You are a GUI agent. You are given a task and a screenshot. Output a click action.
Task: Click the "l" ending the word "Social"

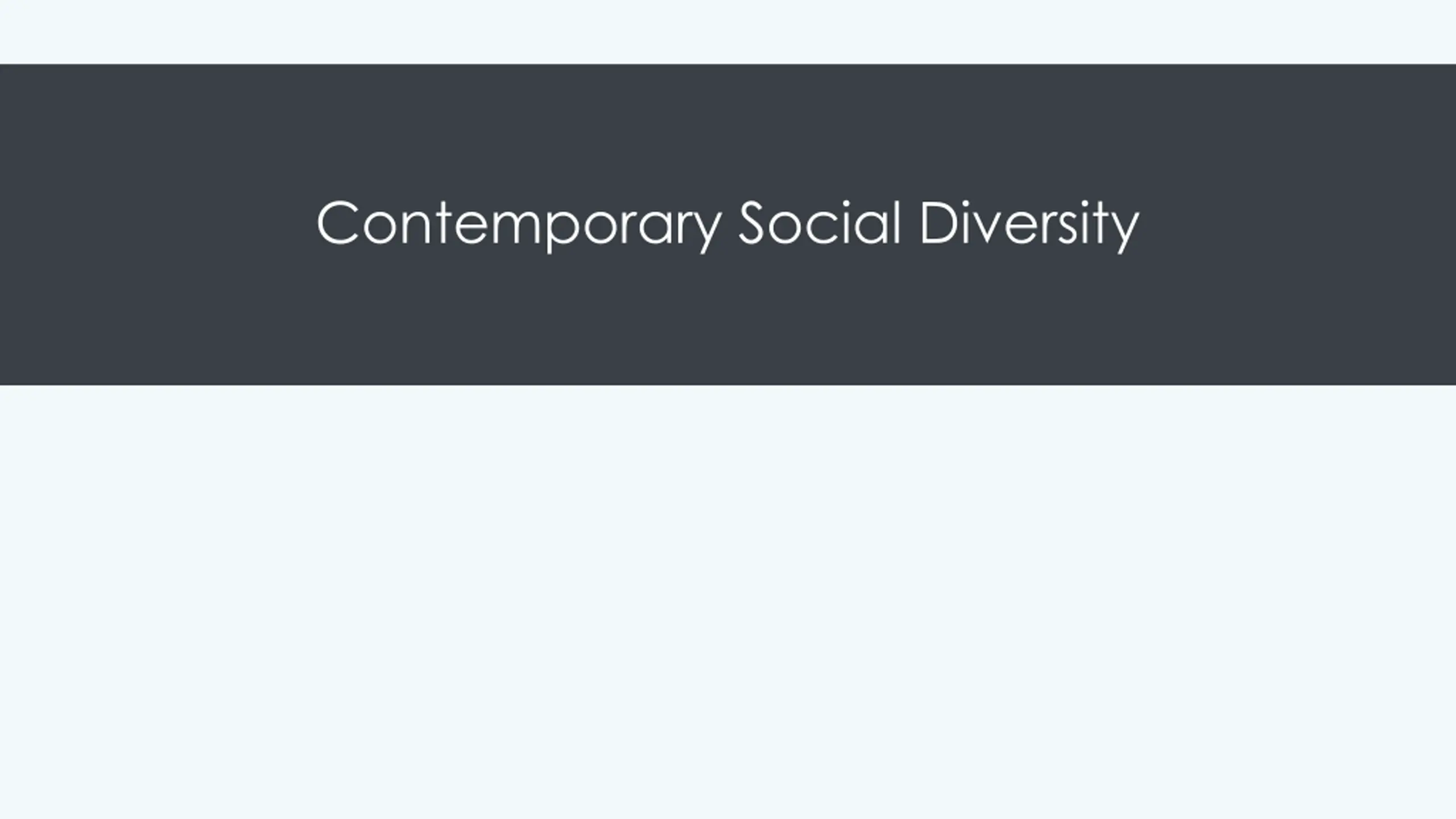[897, 222]
